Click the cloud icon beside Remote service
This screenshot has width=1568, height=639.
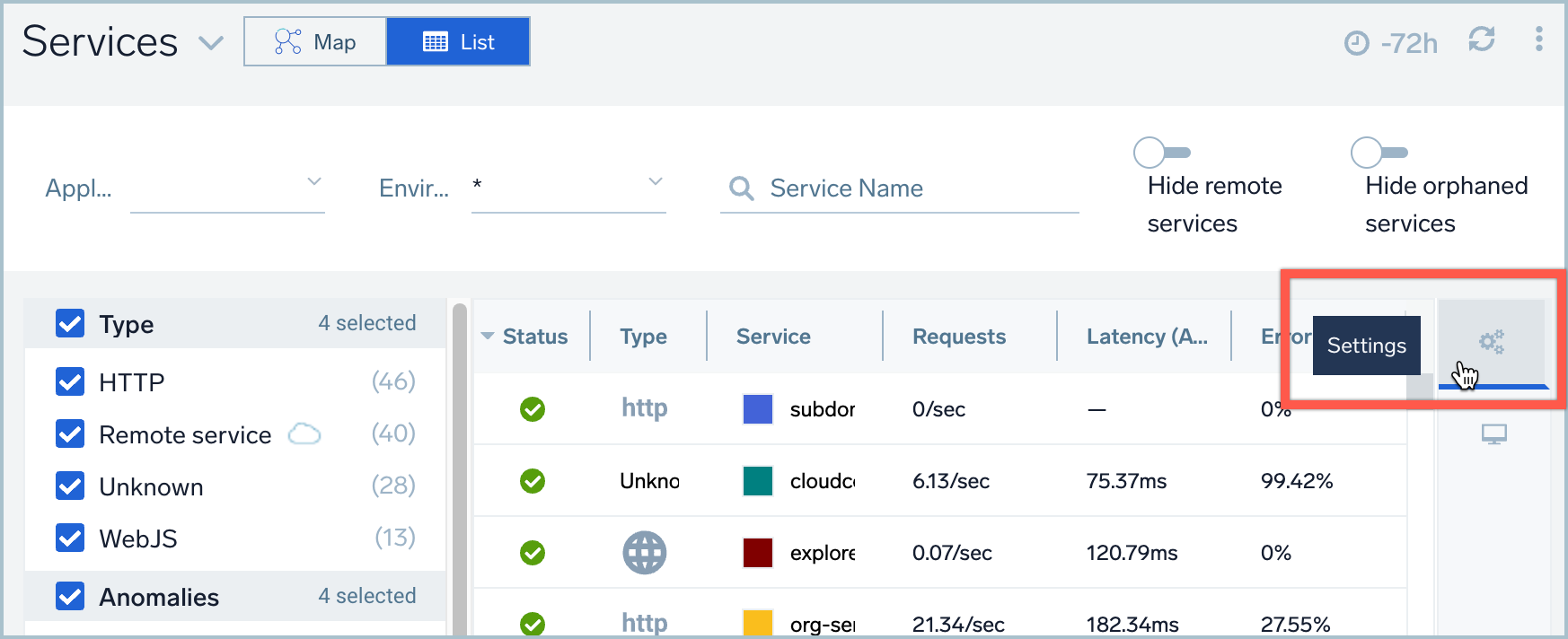coord(304,435)
